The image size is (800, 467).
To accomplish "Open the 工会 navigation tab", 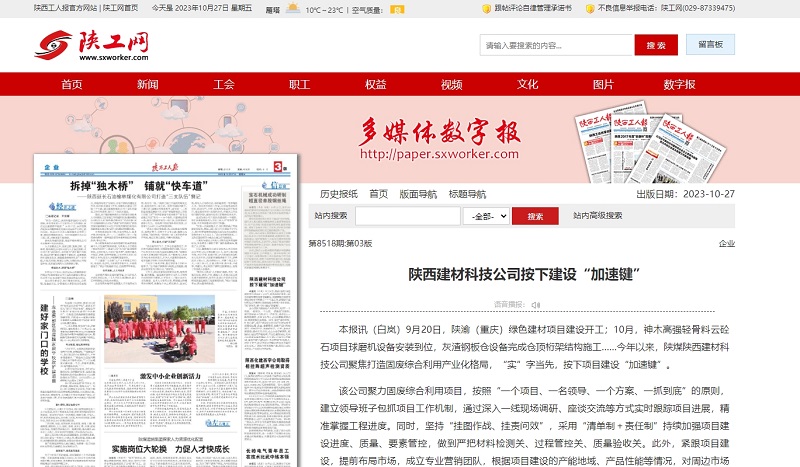I will (223, 84).
